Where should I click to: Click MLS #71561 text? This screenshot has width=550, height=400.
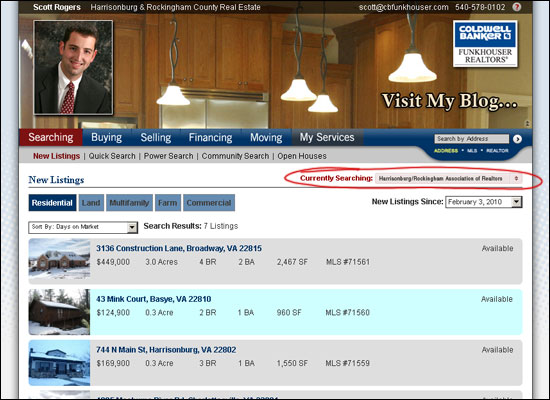click(348, 262)
